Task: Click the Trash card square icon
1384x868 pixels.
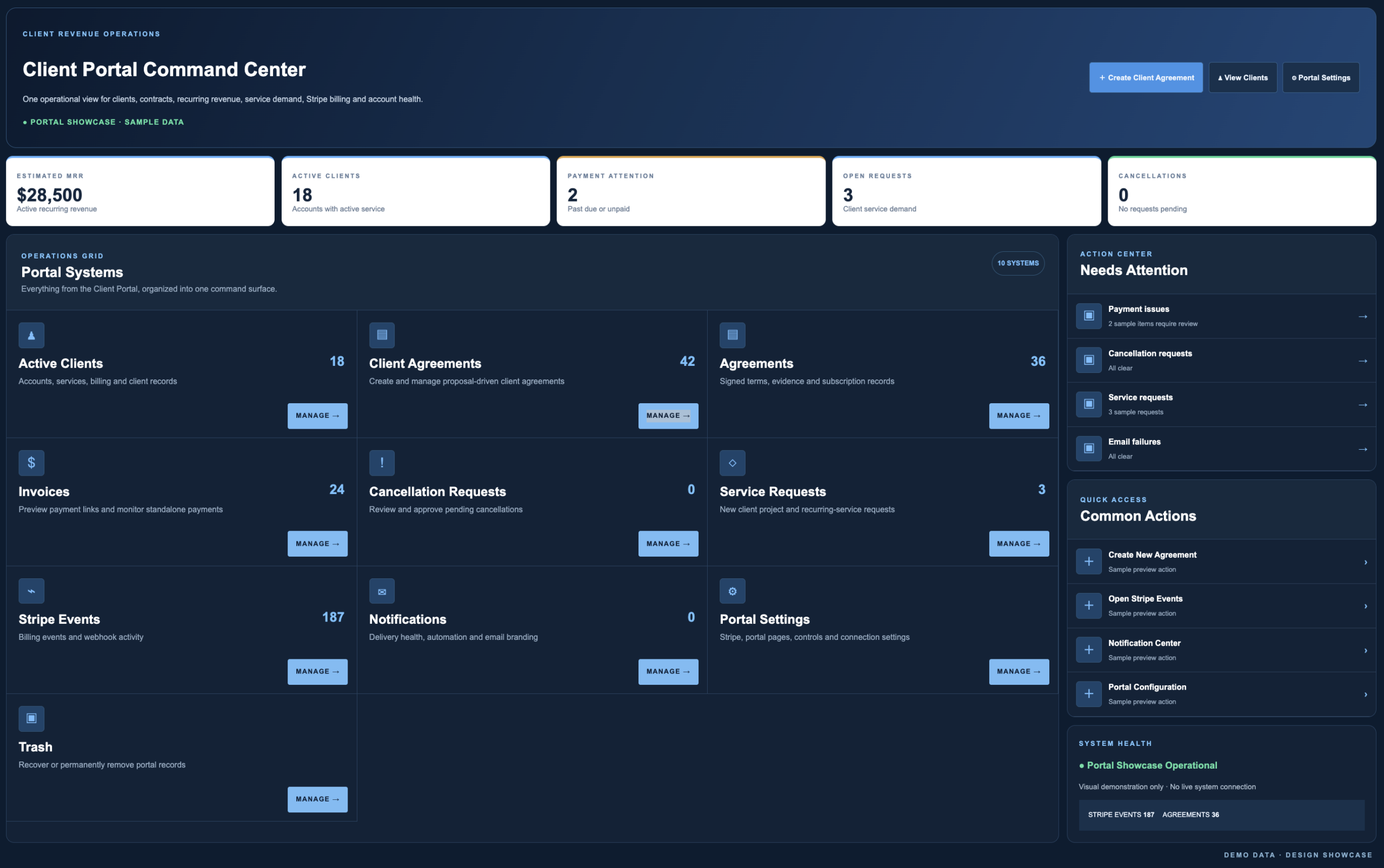Action: click(31, 719)
